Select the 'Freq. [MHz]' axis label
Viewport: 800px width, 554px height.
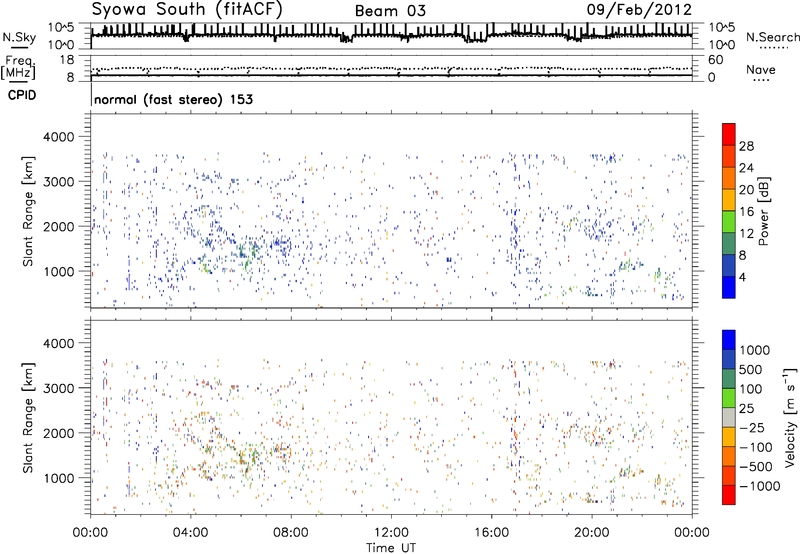coord(20,68)
